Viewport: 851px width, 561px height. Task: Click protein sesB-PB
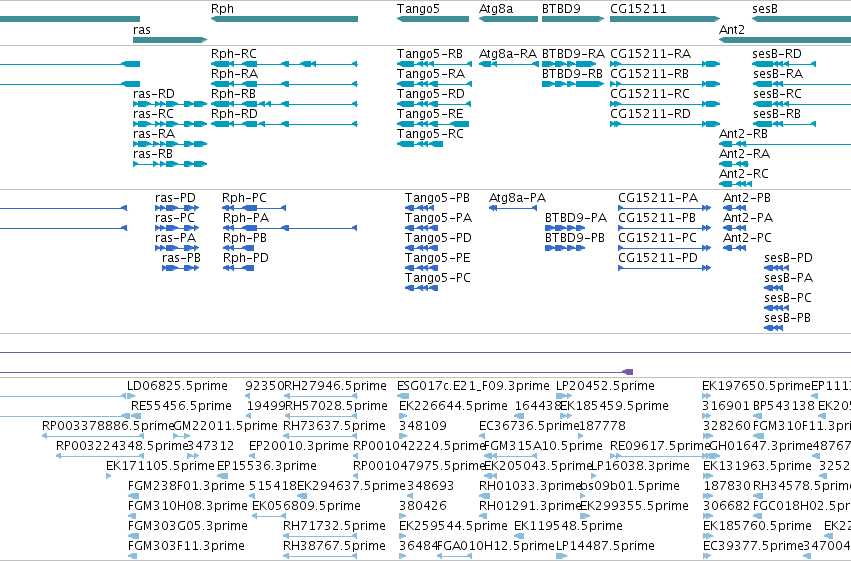[774, 328]
